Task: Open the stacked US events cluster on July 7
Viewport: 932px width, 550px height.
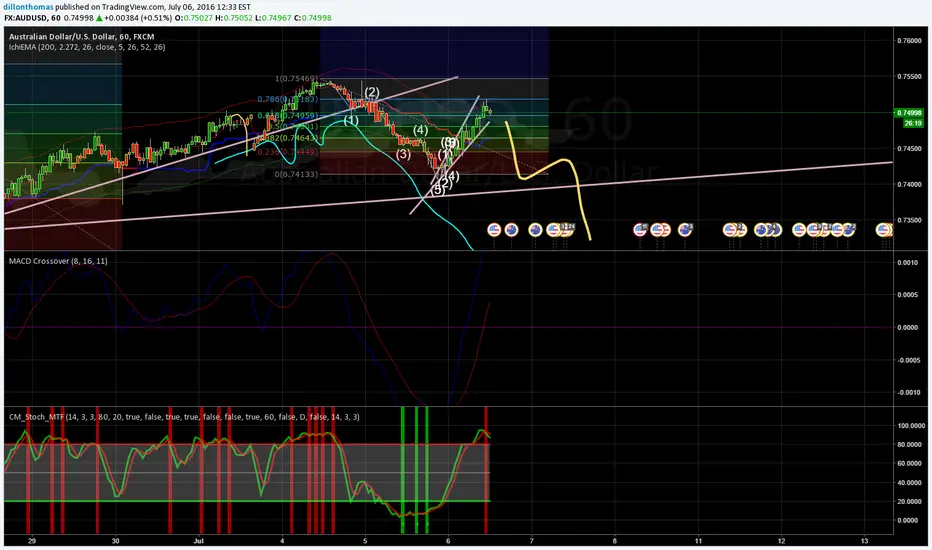Action: coord(561,230)
